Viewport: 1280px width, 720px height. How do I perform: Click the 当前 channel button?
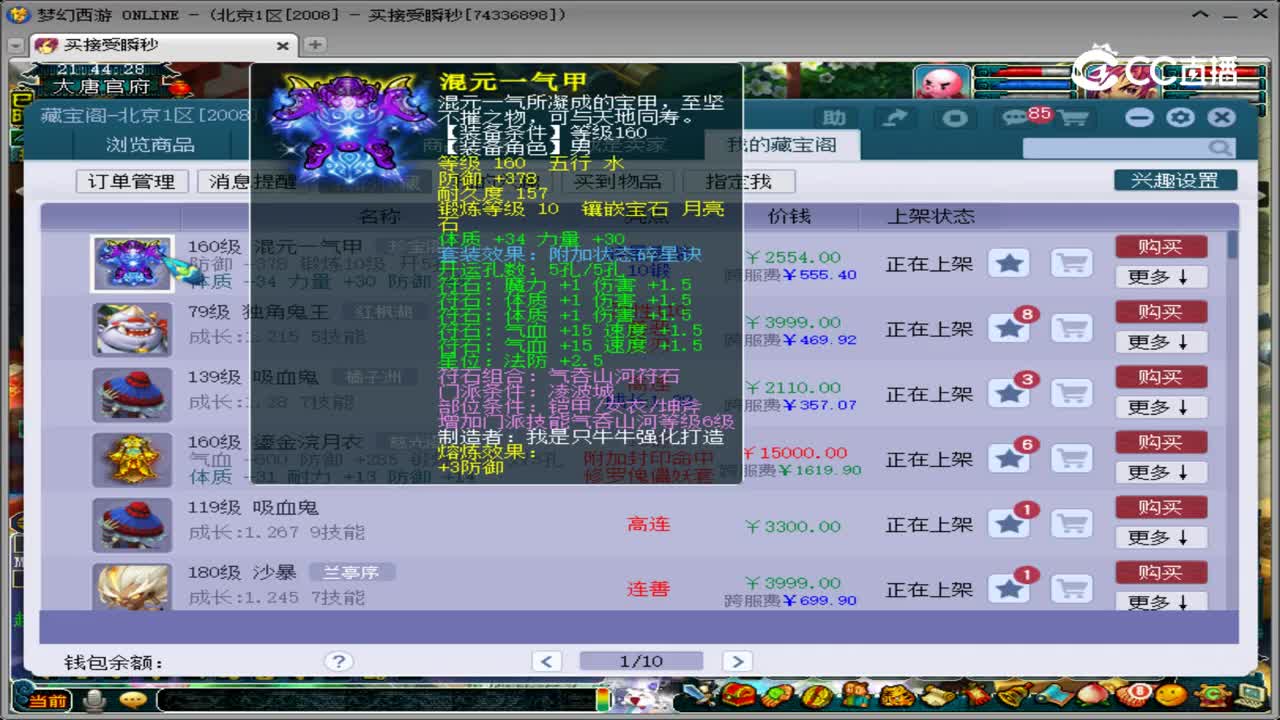click(x=48, y=701)
